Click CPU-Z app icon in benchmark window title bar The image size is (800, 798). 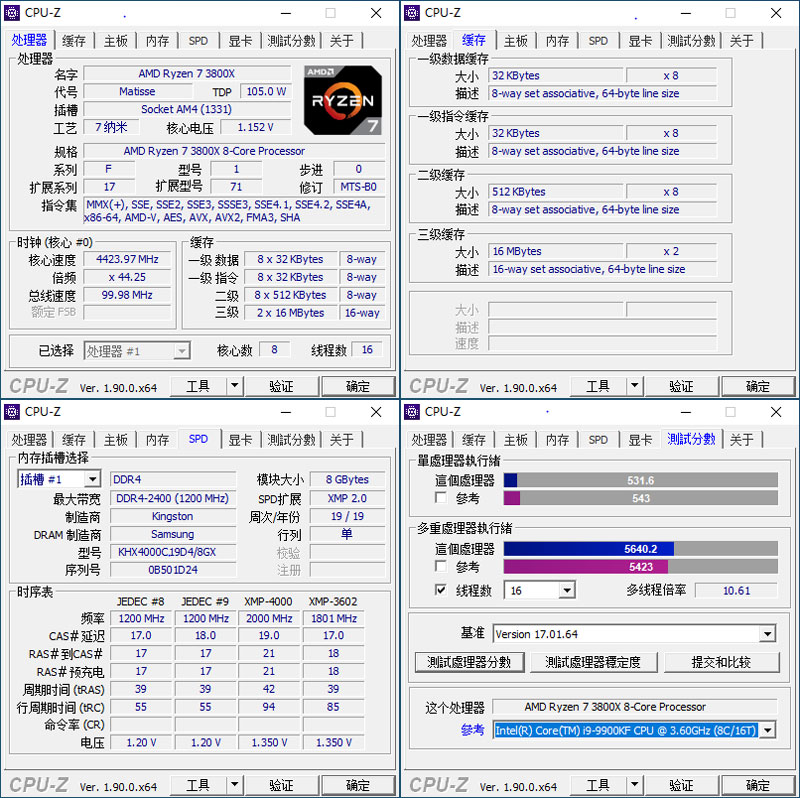coord(412,412)
